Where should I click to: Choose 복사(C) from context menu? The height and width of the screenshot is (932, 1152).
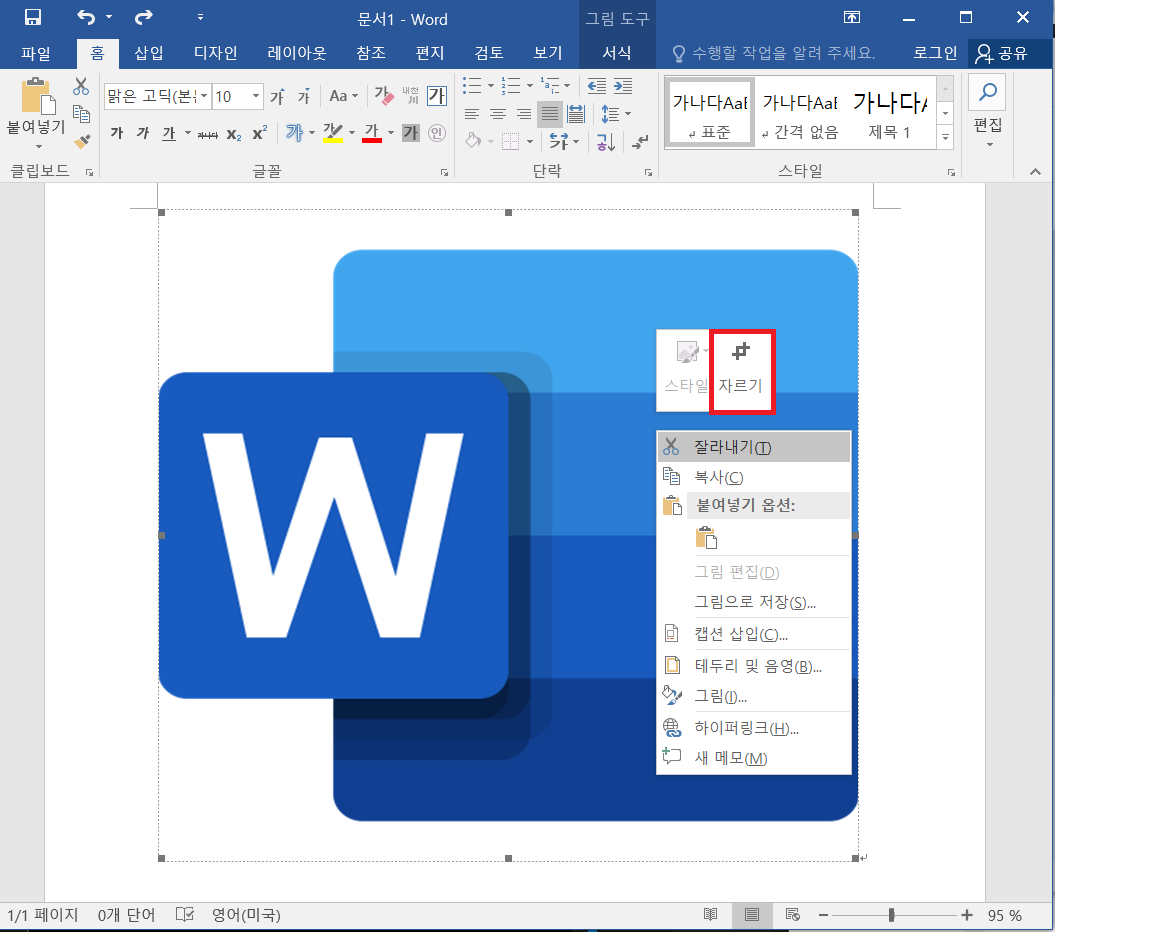754,477
